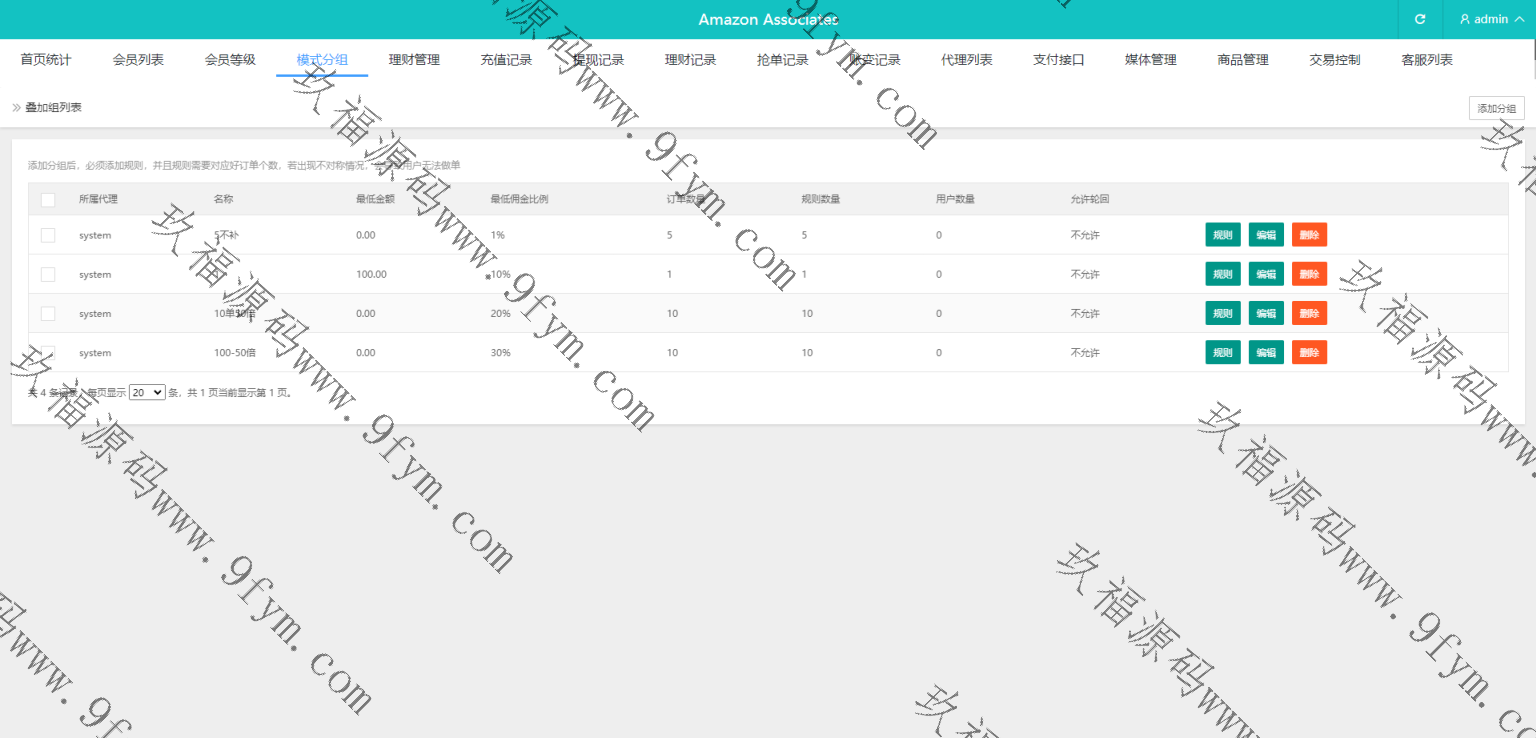Check the box for the 1% commission row
This screenshot has height=738, width=1536.
tap(48, 235)
